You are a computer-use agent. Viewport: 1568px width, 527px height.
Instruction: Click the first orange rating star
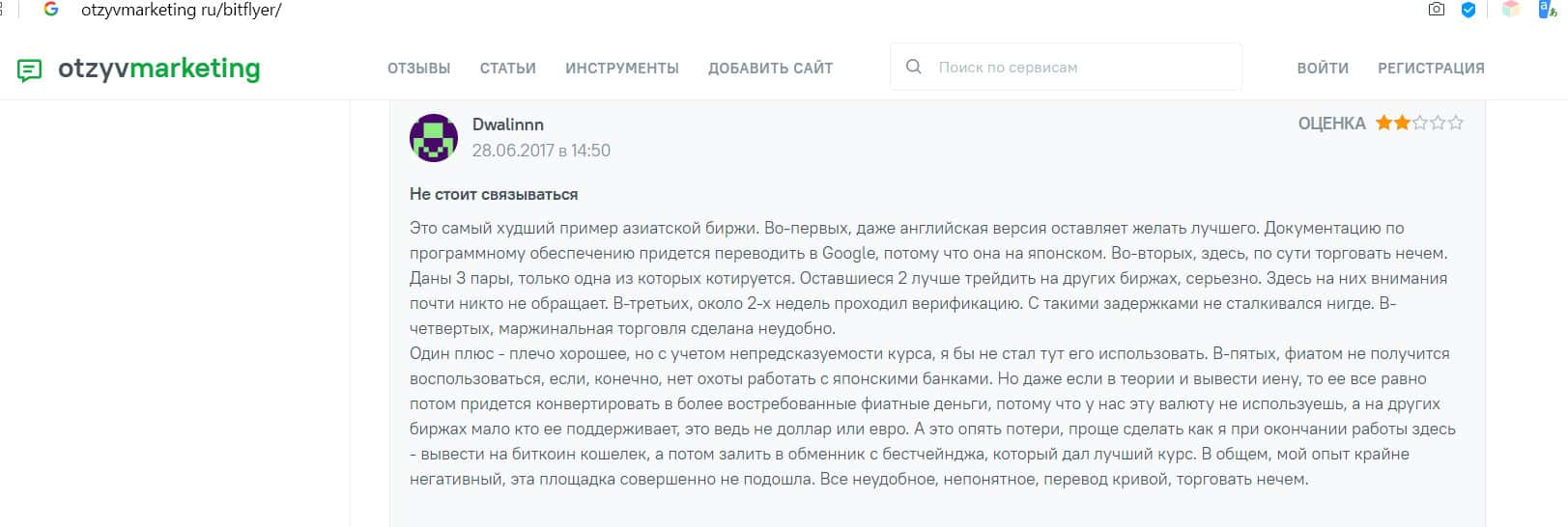click(1383, 123)
